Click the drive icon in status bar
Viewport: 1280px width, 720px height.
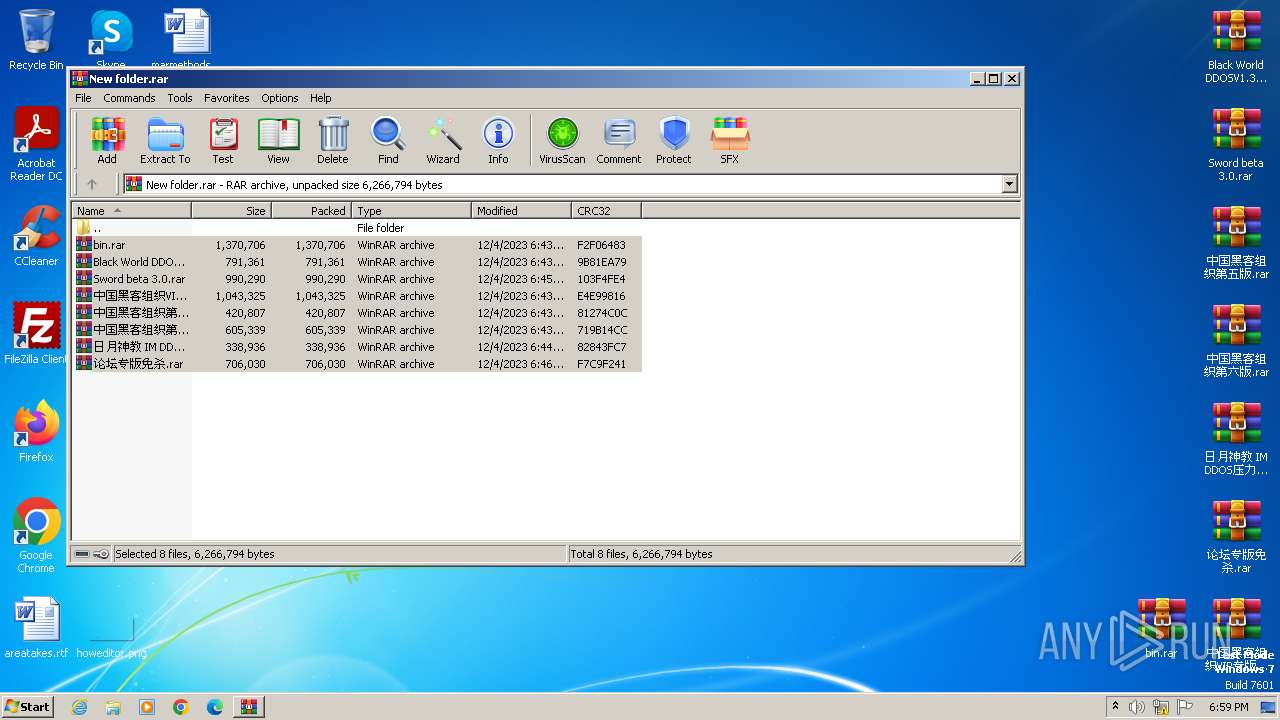(x=82, y=554)
